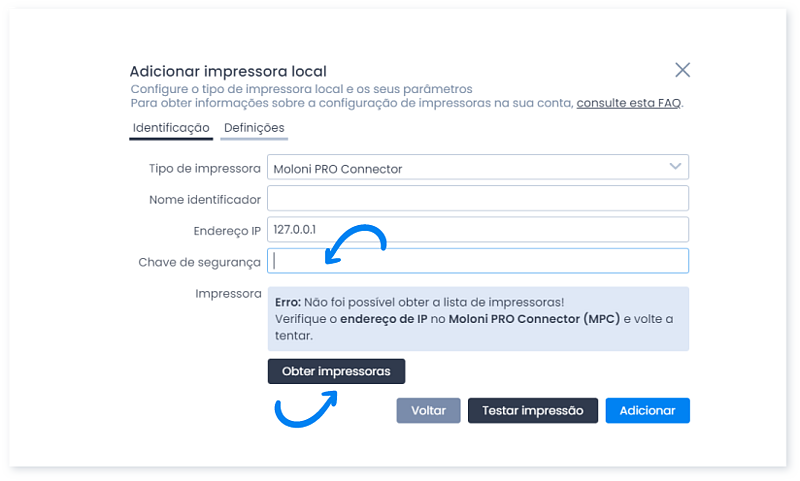Click the 'Tipo de impressora' label
800x481 pixels.
(204, 168)
